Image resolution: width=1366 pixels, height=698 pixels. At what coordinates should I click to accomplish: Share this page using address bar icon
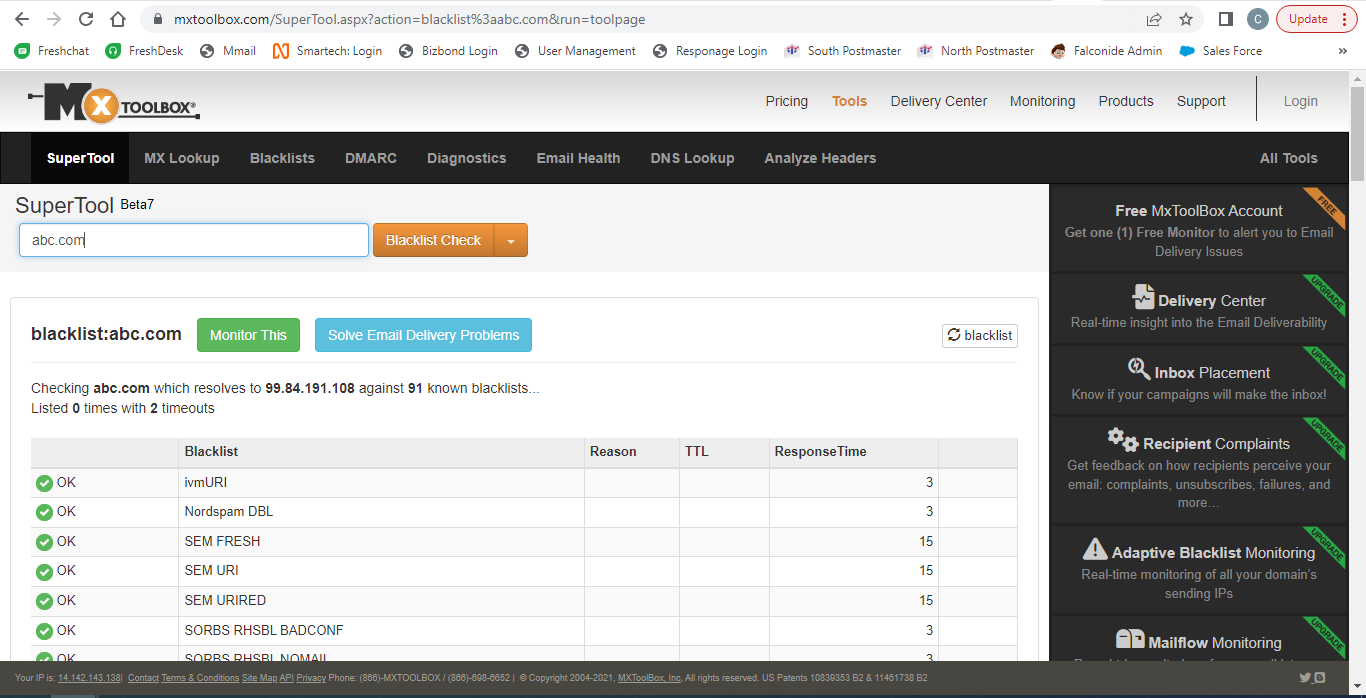click(x=1154, y=19)
